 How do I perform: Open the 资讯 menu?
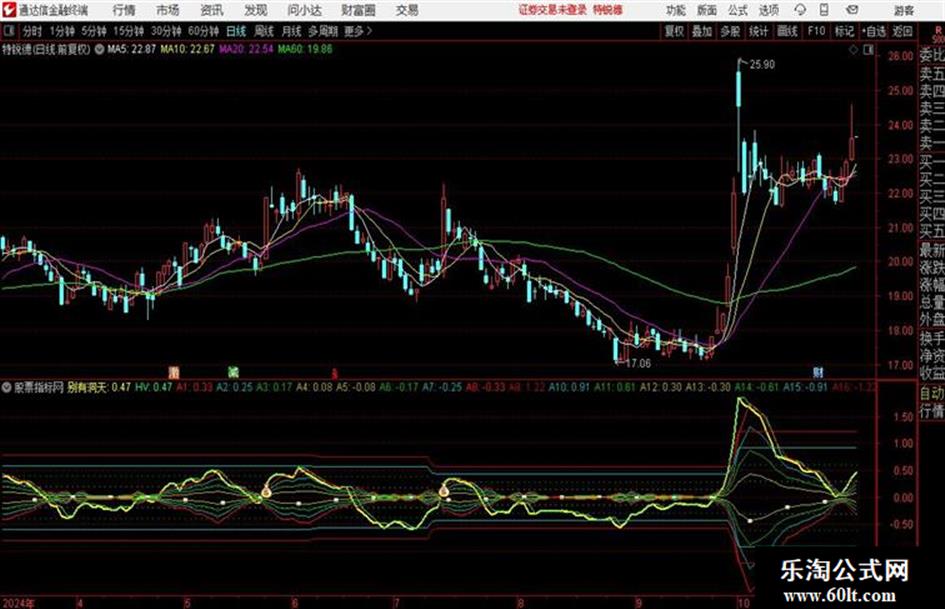(x=212, y=10)
